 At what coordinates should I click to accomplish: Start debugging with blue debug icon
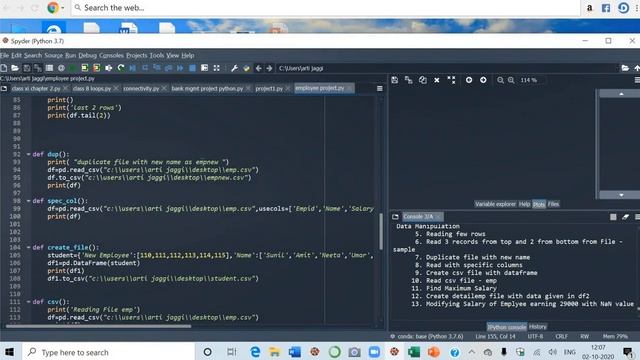point(133,68)
